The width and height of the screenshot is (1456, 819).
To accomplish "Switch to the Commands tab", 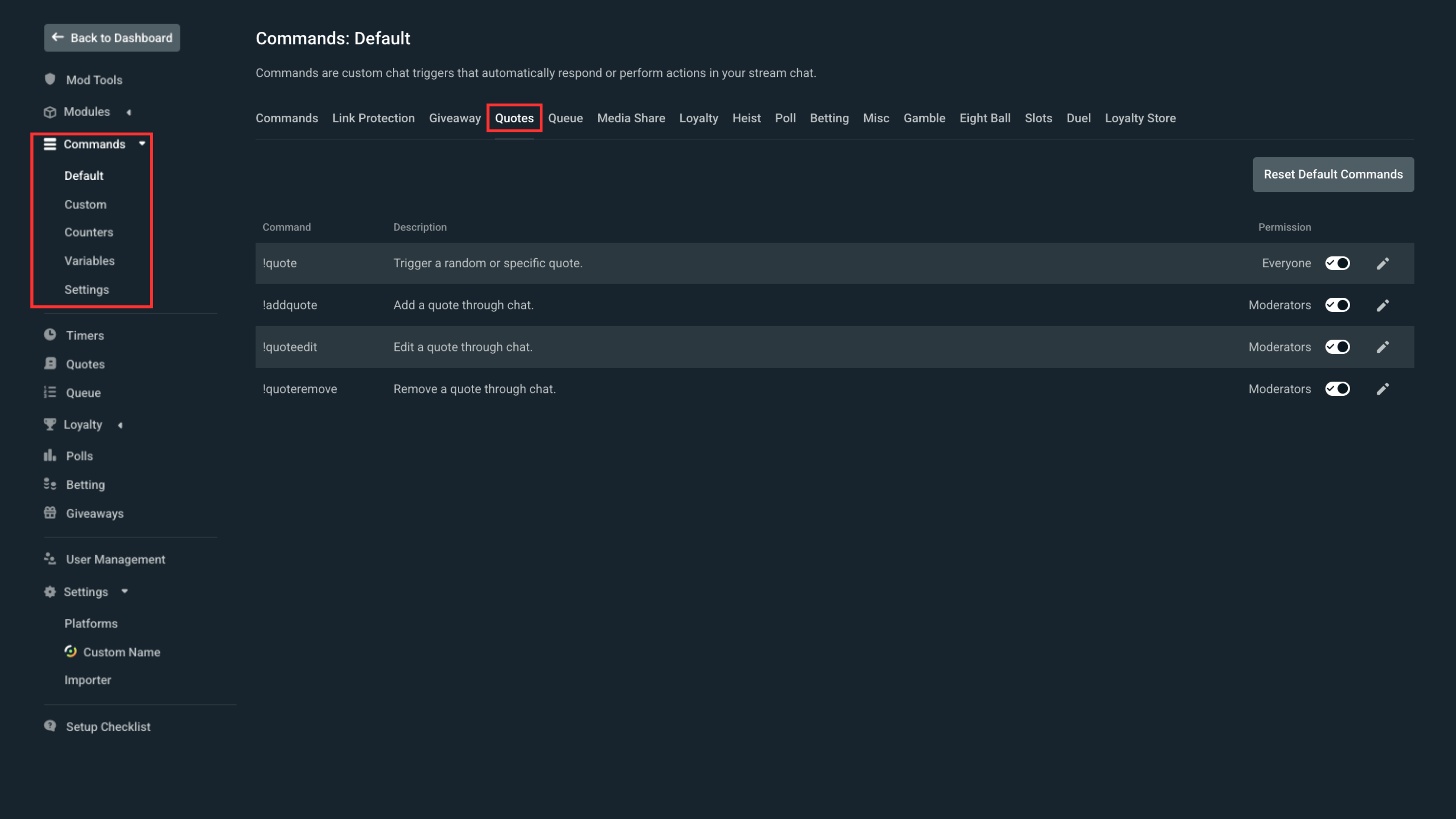I will [x=287, y=118].
